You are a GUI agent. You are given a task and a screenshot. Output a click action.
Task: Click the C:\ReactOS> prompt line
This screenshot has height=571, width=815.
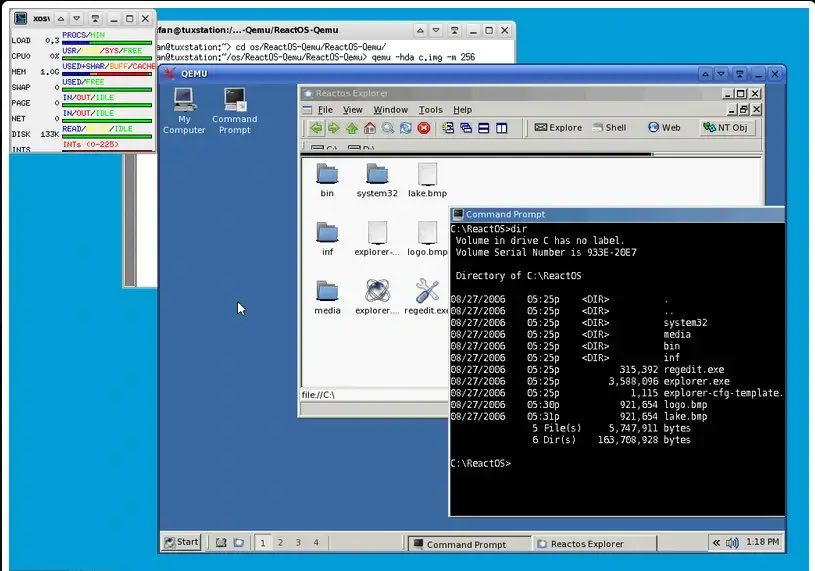(481, 463)
